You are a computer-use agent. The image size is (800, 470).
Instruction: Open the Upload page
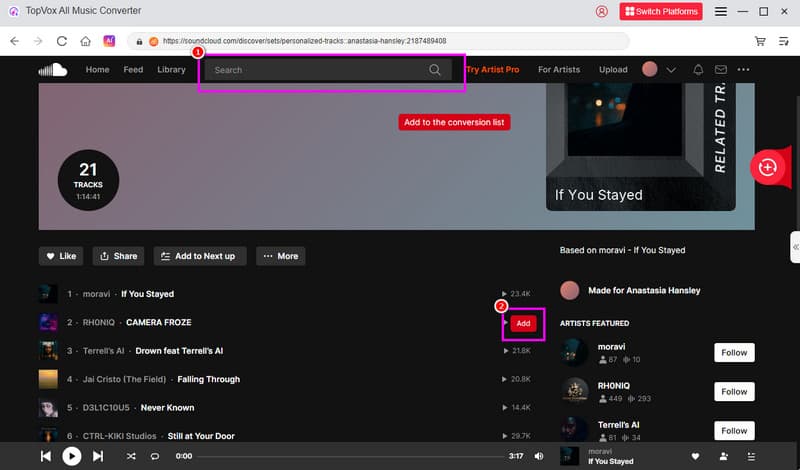click(613, 69)
